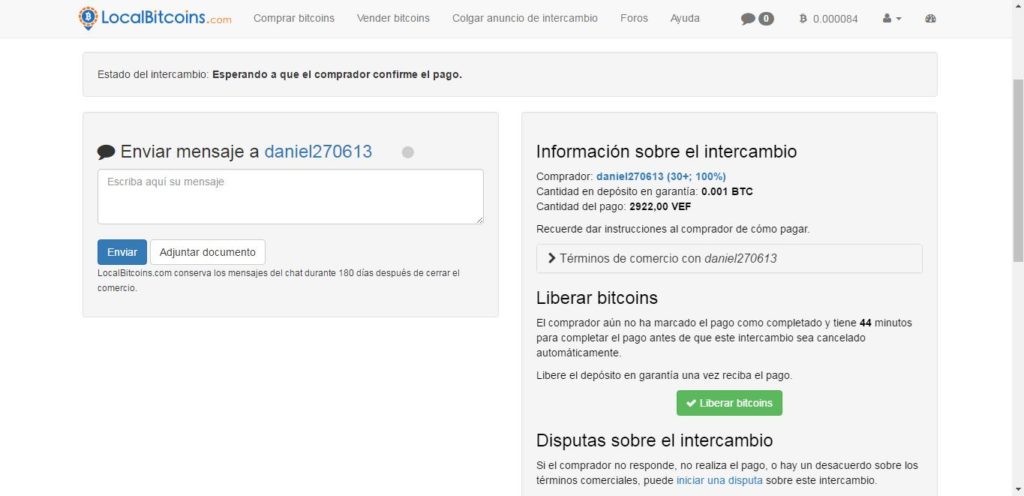Focus the message text area
The height and width of the screenshot is (496, 1024).
[291, 197]
